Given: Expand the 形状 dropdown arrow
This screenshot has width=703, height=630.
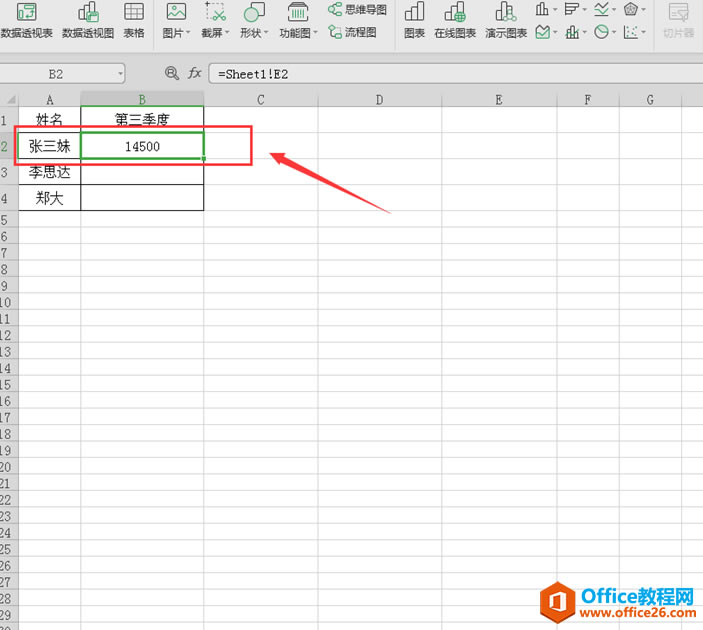Looking at the screenshot, I should pyautogui.click(x=266, y=32).
